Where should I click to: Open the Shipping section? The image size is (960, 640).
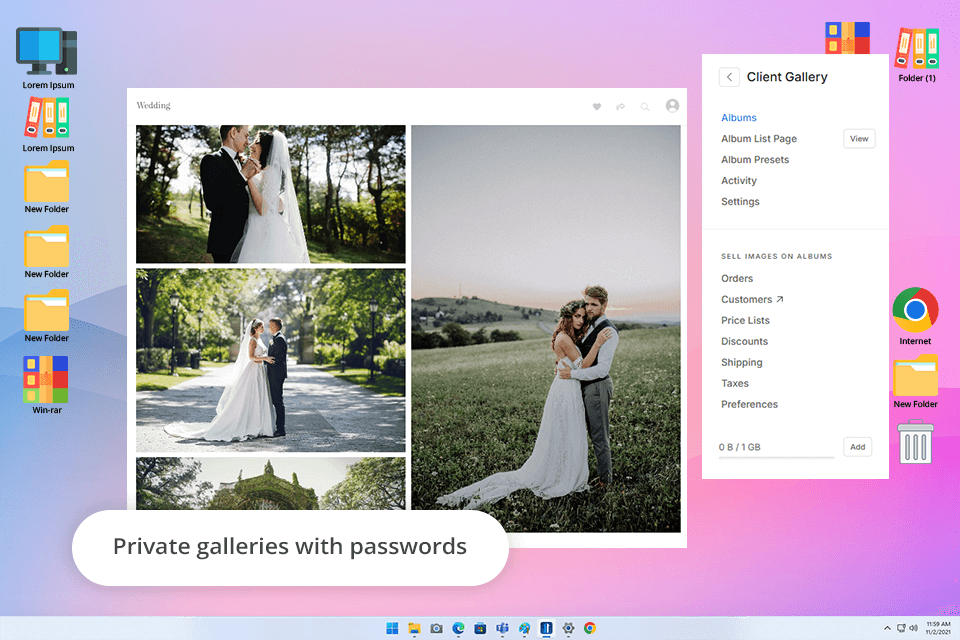741,363
